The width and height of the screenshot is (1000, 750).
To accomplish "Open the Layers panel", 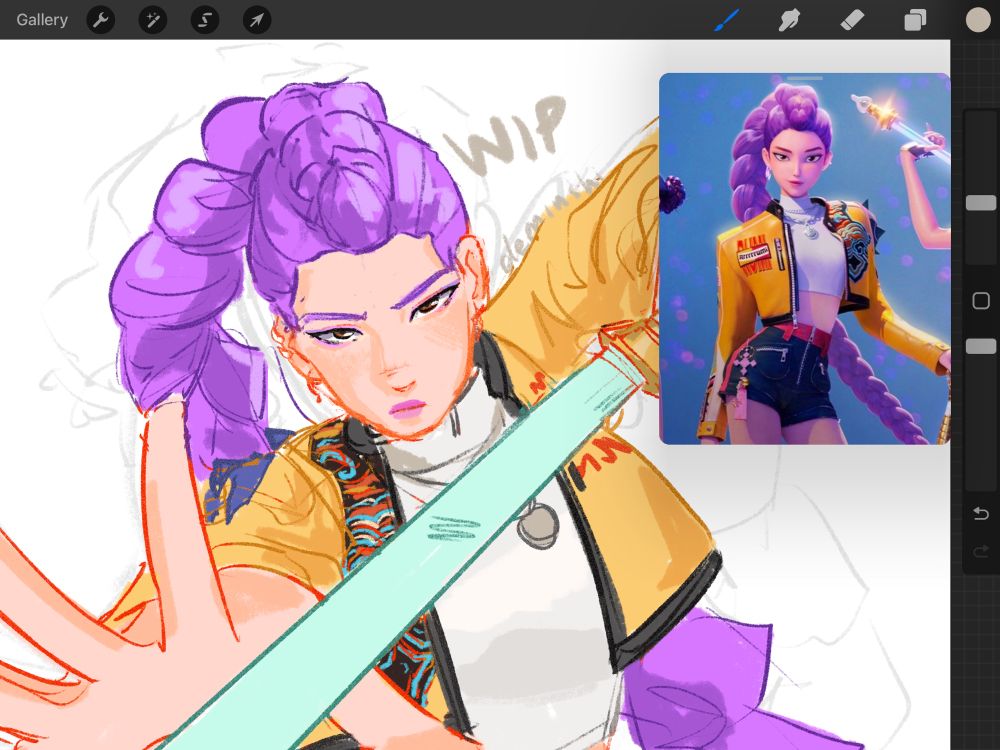I will 915,20.
